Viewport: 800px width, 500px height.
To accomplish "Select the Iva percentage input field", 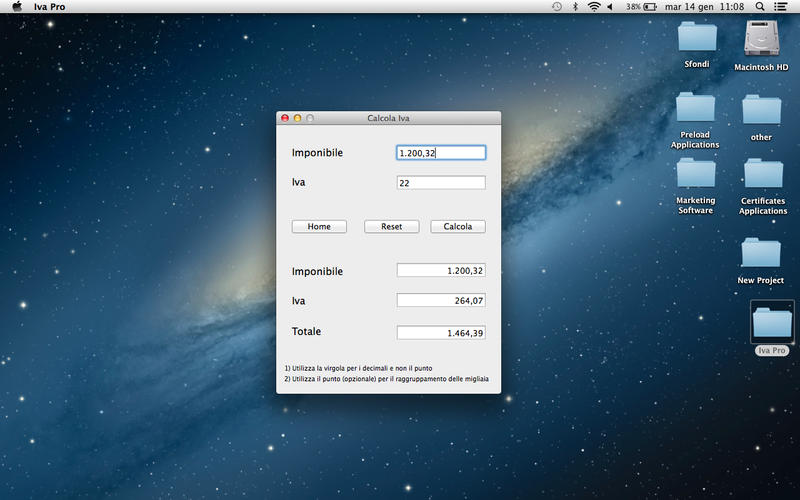I will tap(441, 183).
